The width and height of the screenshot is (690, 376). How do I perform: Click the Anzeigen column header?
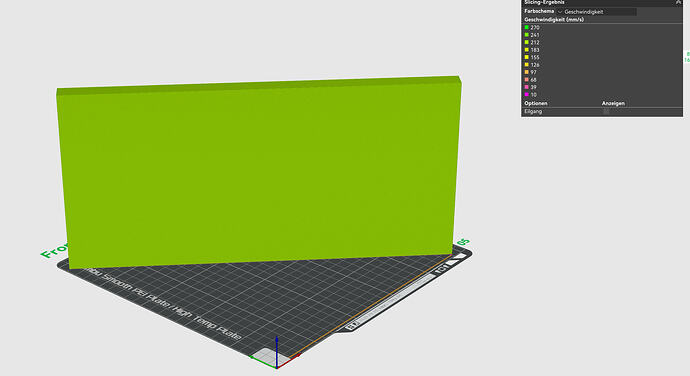point(613,103)
